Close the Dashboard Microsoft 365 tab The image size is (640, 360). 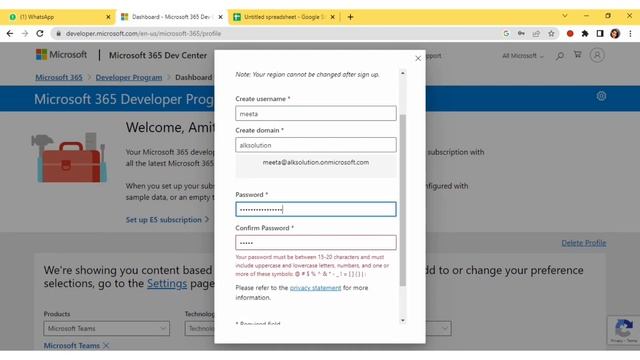(220, 17)
